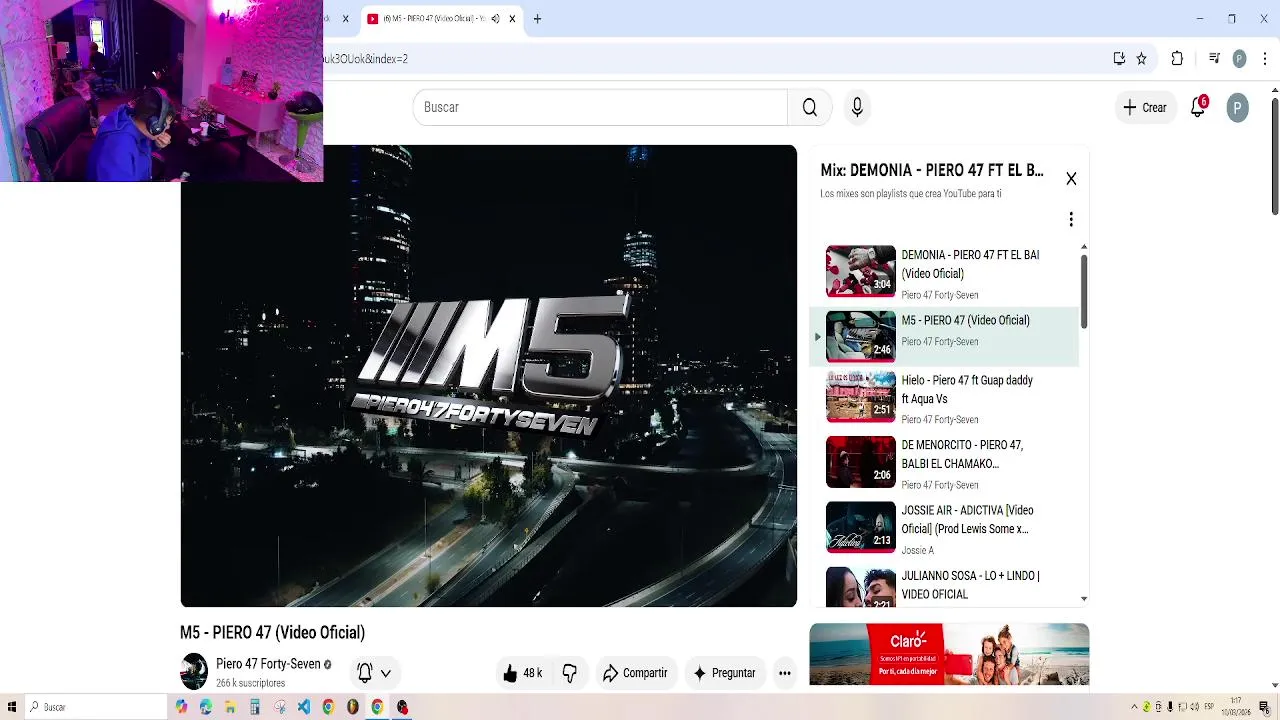1280x720 pixels.
Task: Click the YouTube search magnifier button
Action: coord(810,107)
